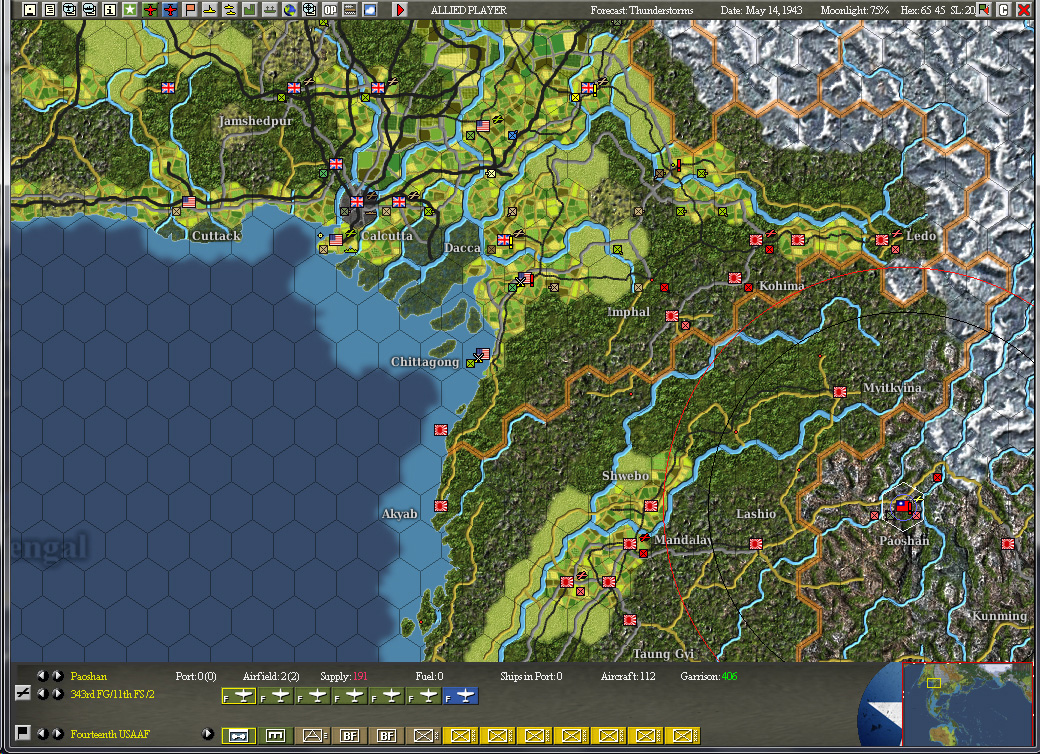
Task: Click the 'Aircraft: 112' value
Action: pyautogui.click(x=627, y=676)
